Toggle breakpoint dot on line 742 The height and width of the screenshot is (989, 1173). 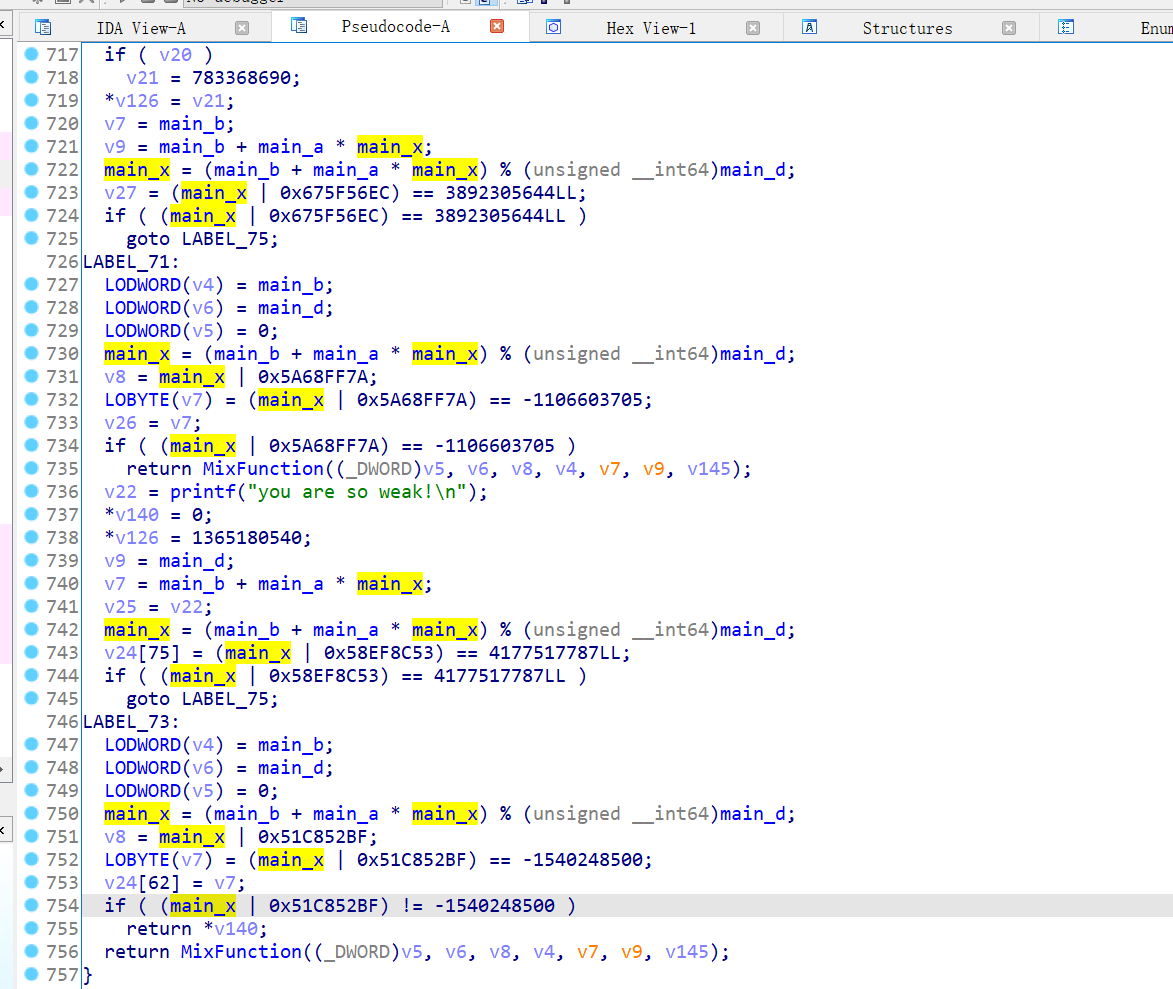tap(31, 629)
